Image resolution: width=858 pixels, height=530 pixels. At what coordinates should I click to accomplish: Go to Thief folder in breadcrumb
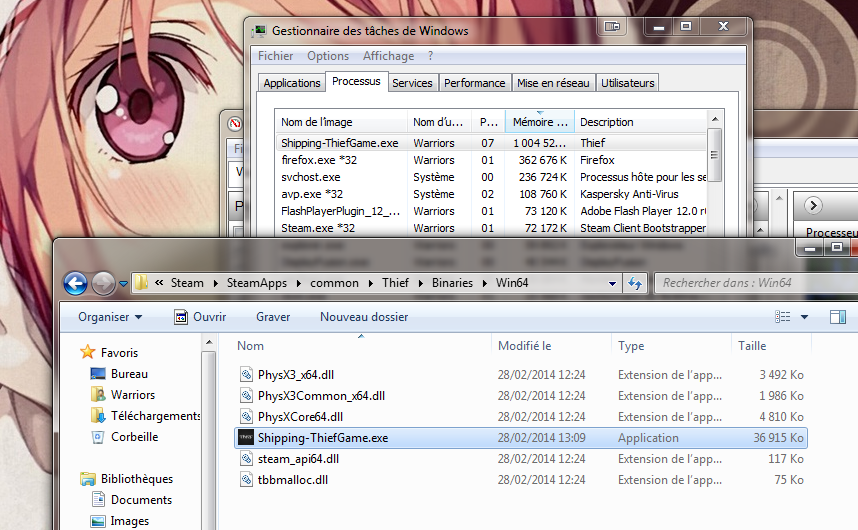click(x=395, y=283)
